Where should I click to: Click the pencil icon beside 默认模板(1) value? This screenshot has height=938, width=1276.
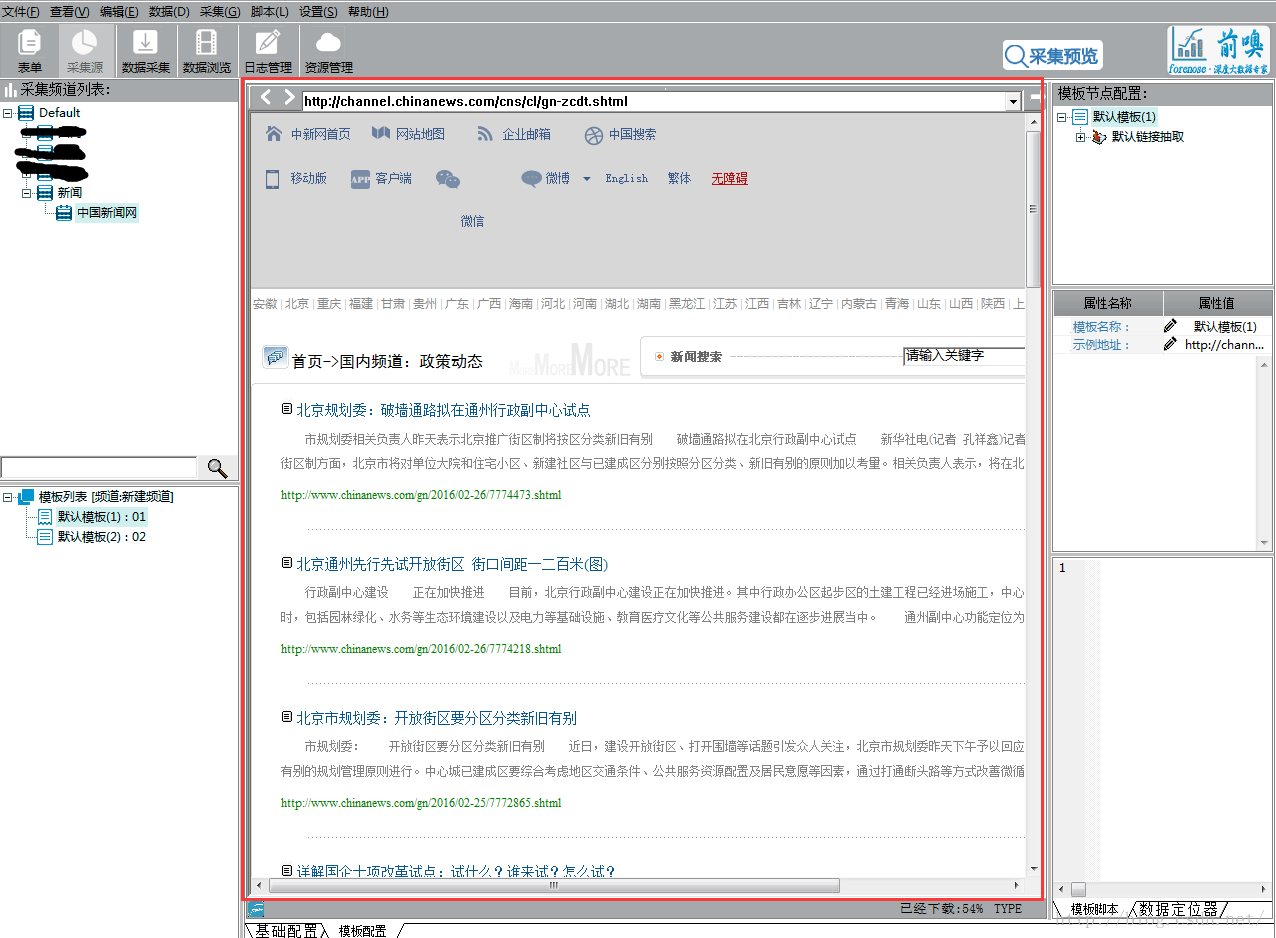tap(1170, 326)
